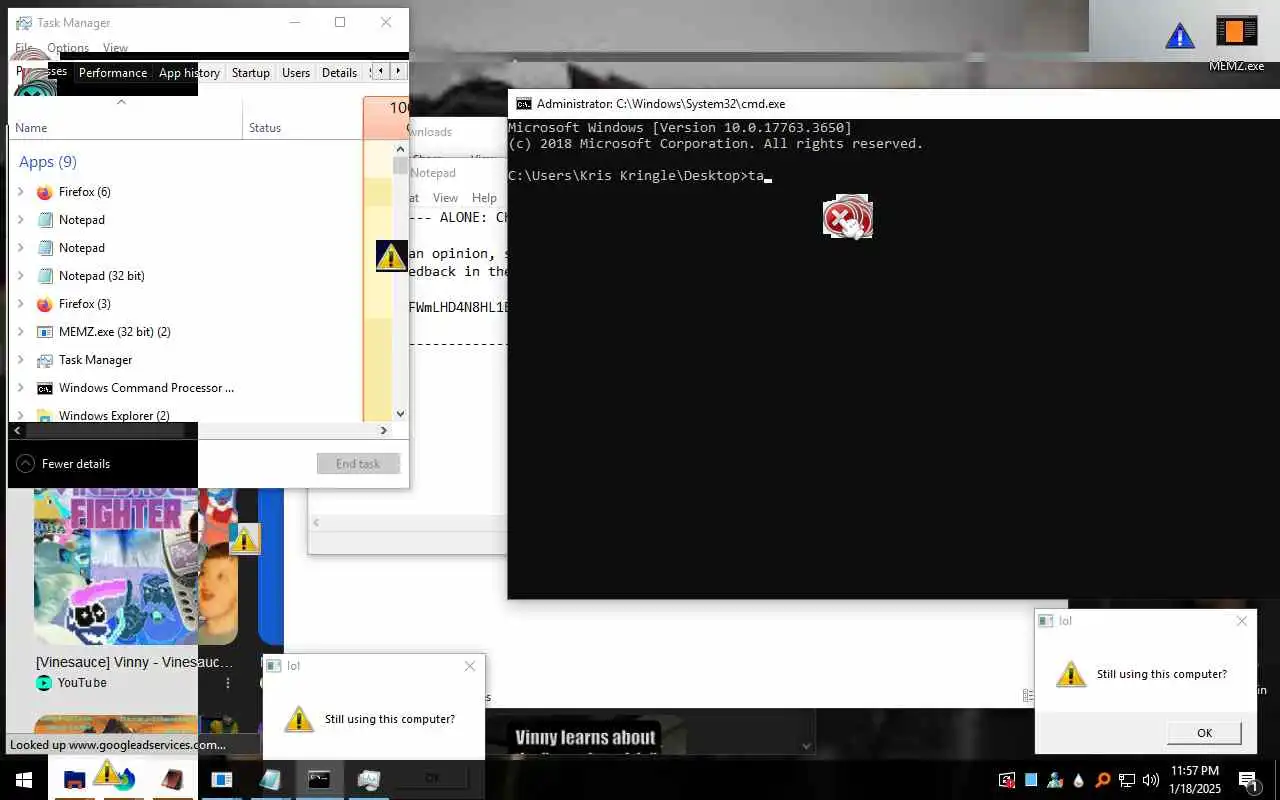Click YouTube channel avatar icon

pyautogui.click(x=44, y=683)
